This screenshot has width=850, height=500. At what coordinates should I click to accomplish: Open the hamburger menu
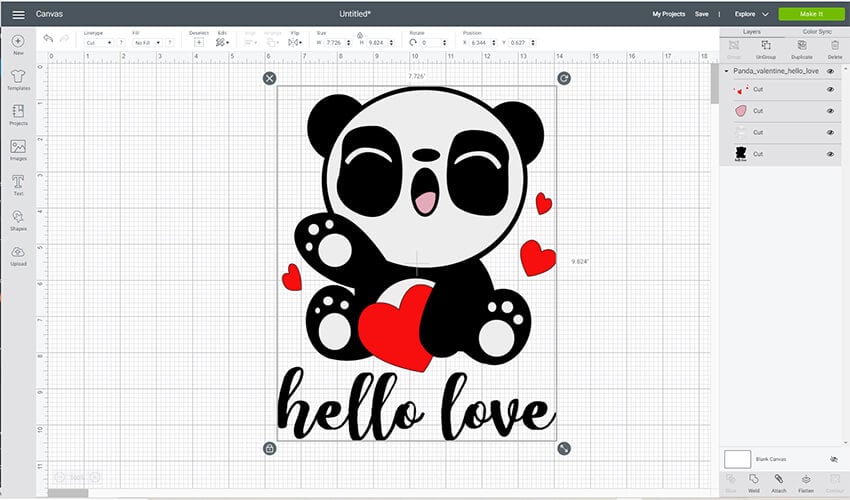point(18,15)
